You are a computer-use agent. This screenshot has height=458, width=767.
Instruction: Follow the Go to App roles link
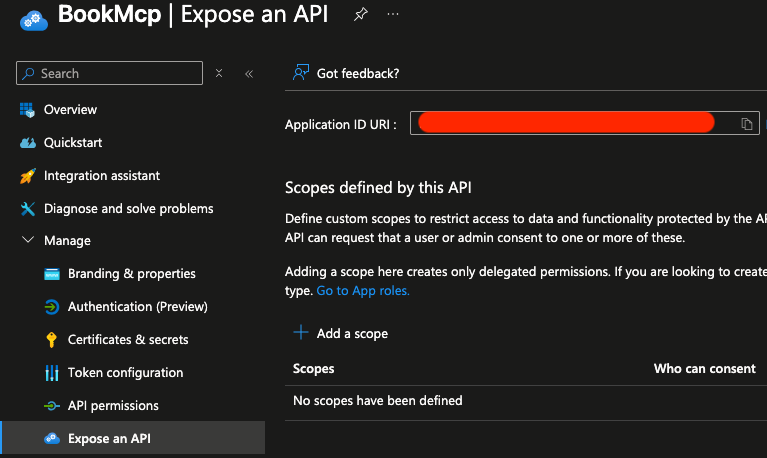pyautogui.click(x=363, y=291)
